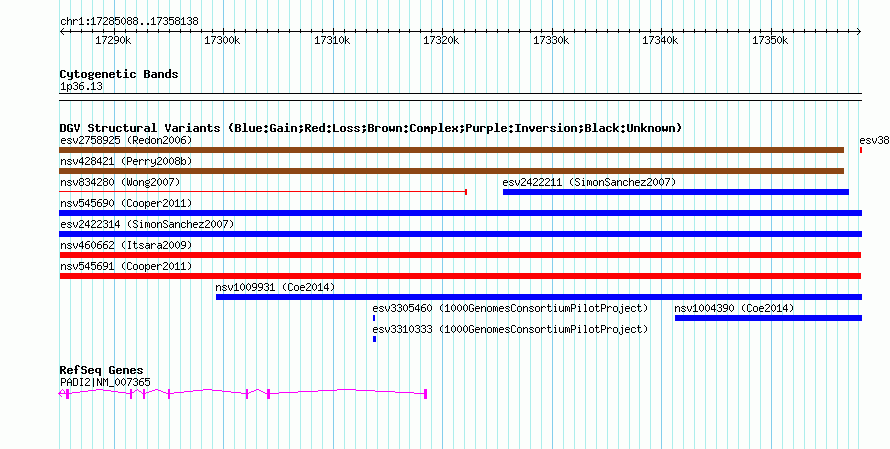Select the nsv1004390 (Coe2014) blue bar

pyautogui.click(x=769, y=318)
